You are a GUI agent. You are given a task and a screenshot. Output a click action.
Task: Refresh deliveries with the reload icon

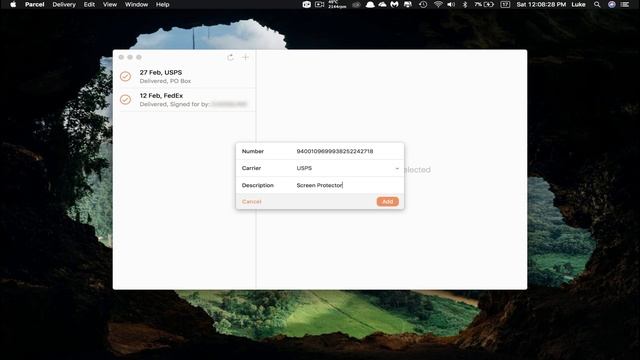pyautogui.click(x=231, y=58)
